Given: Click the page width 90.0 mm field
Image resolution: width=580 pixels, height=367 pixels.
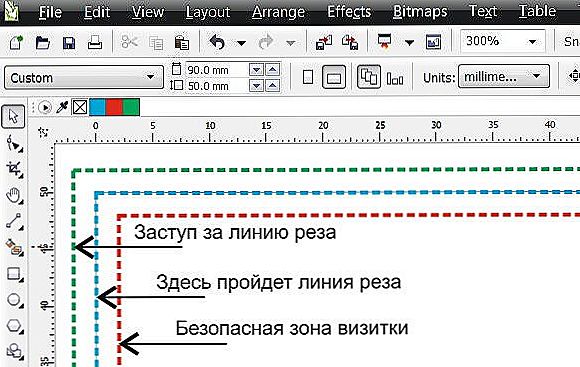Looking at the screenshot, I should point(216,70).
